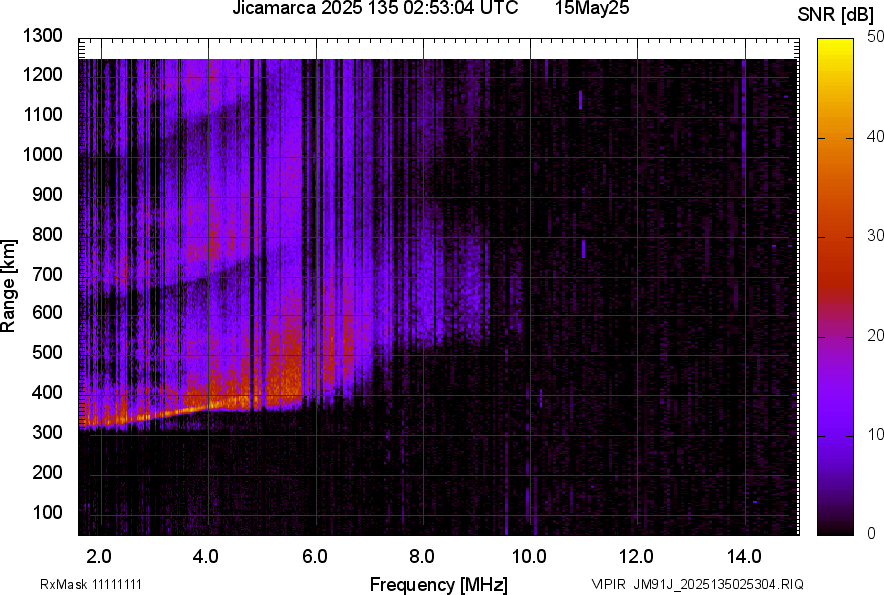Click the 8.0 frequency tick label
Image resolution: width=884 pixels, height=595 pixels.
tap(422, 556)
